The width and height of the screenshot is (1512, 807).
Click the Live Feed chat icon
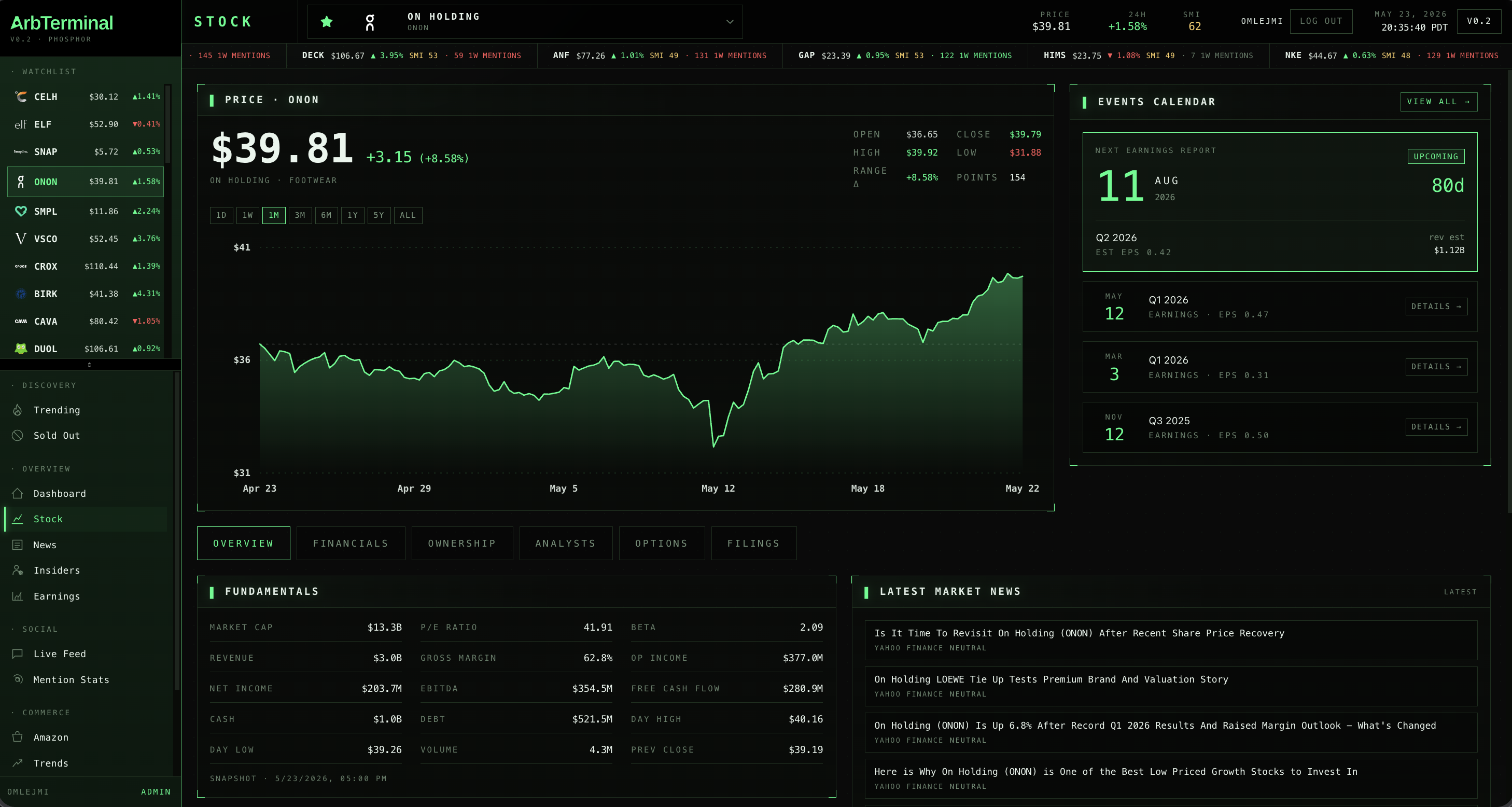coord(18,654)
